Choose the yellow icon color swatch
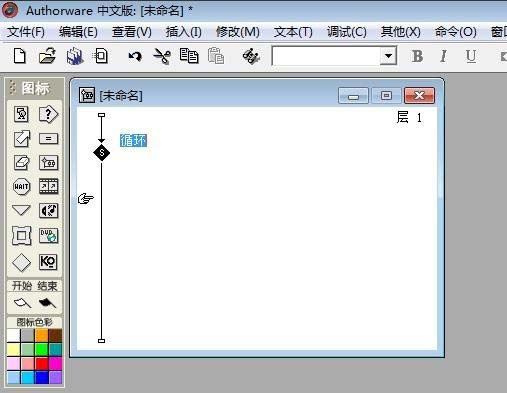507x393 pixels. pos(14,350)
